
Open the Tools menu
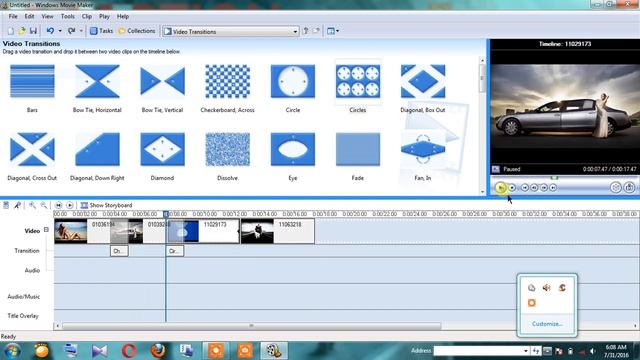pyautogui.click(x=68, y=17)
